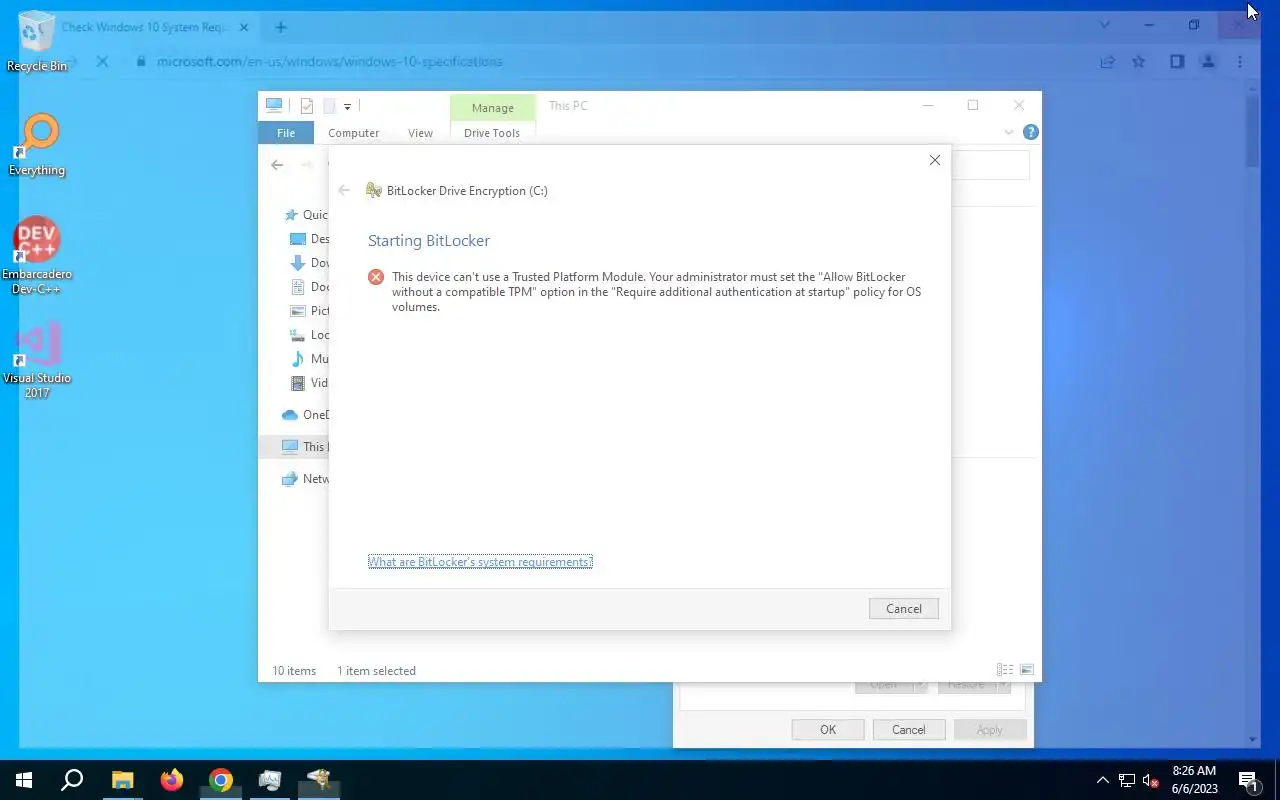Close the BitLocker Drive Encryption dialog
Viewport: 1280px width, 800px height.
934,160
